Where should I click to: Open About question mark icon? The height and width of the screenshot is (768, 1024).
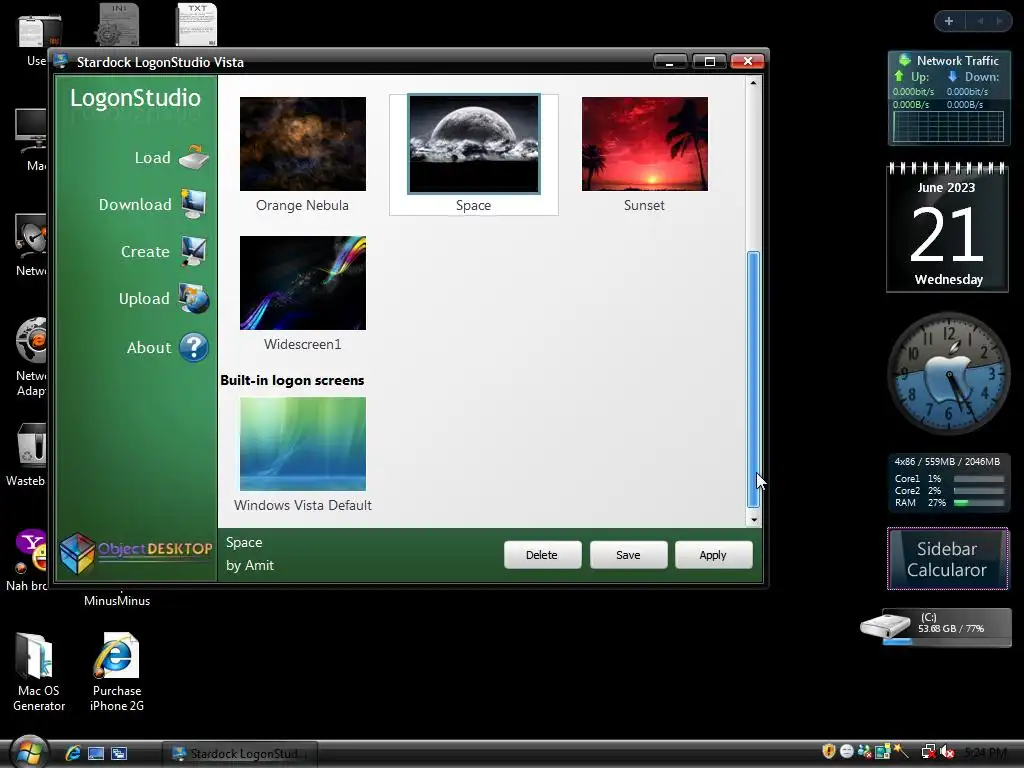[x=194, y=347]
